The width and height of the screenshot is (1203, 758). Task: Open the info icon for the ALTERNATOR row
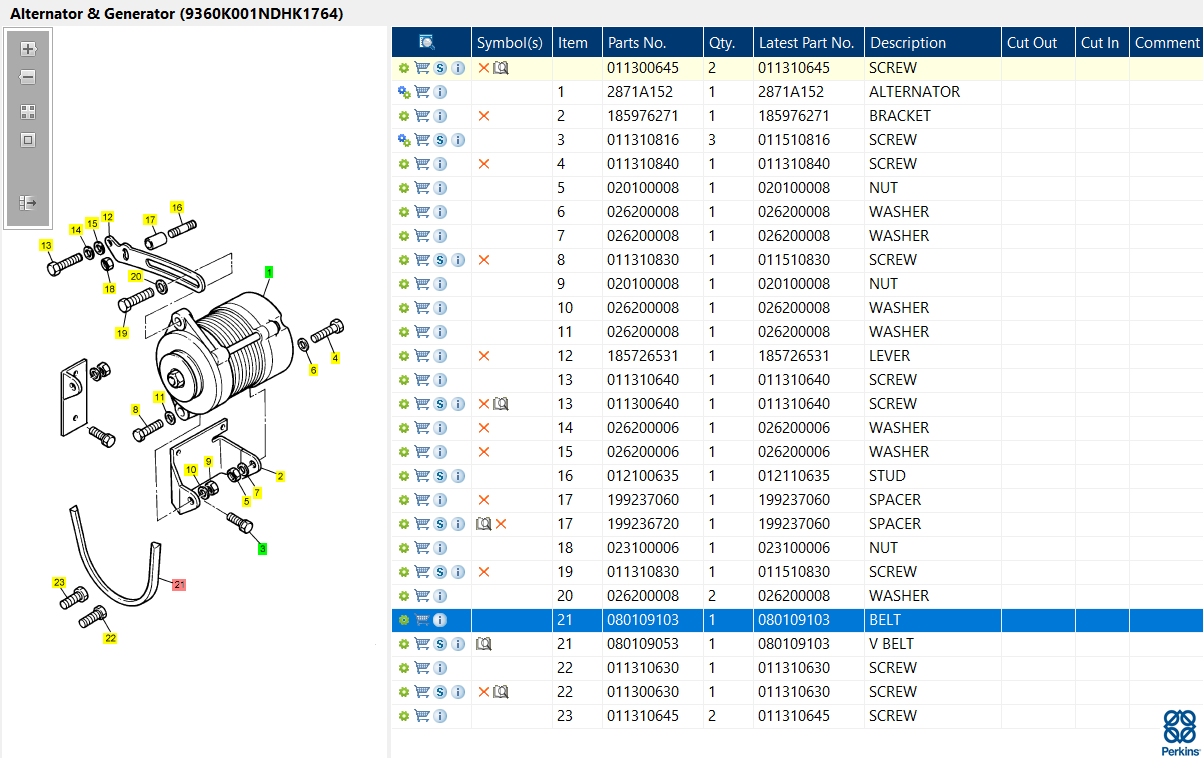pyautogui.click(x=440, y=92)
